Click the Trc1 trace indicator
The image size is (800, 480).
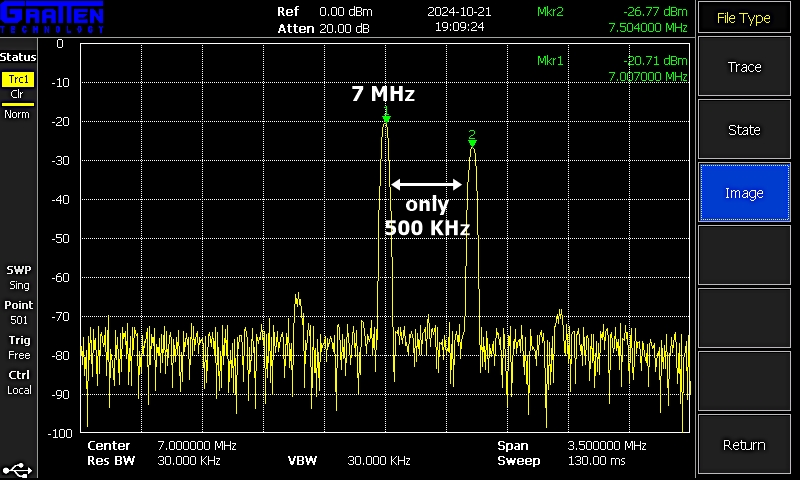coord(18,79)
